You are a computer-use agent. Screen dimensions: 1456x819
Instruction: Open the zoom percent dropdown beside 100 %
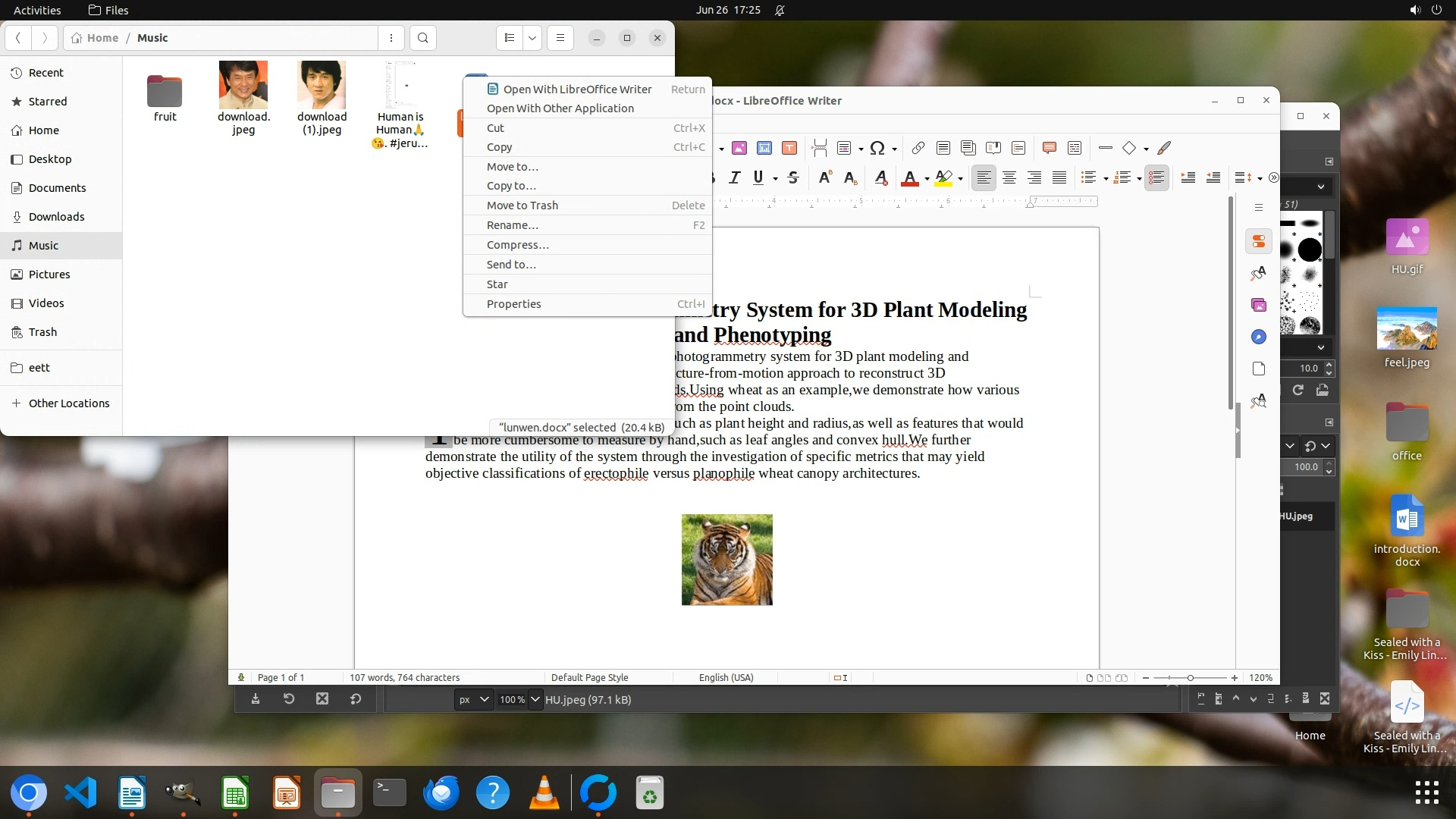[535, 699]
